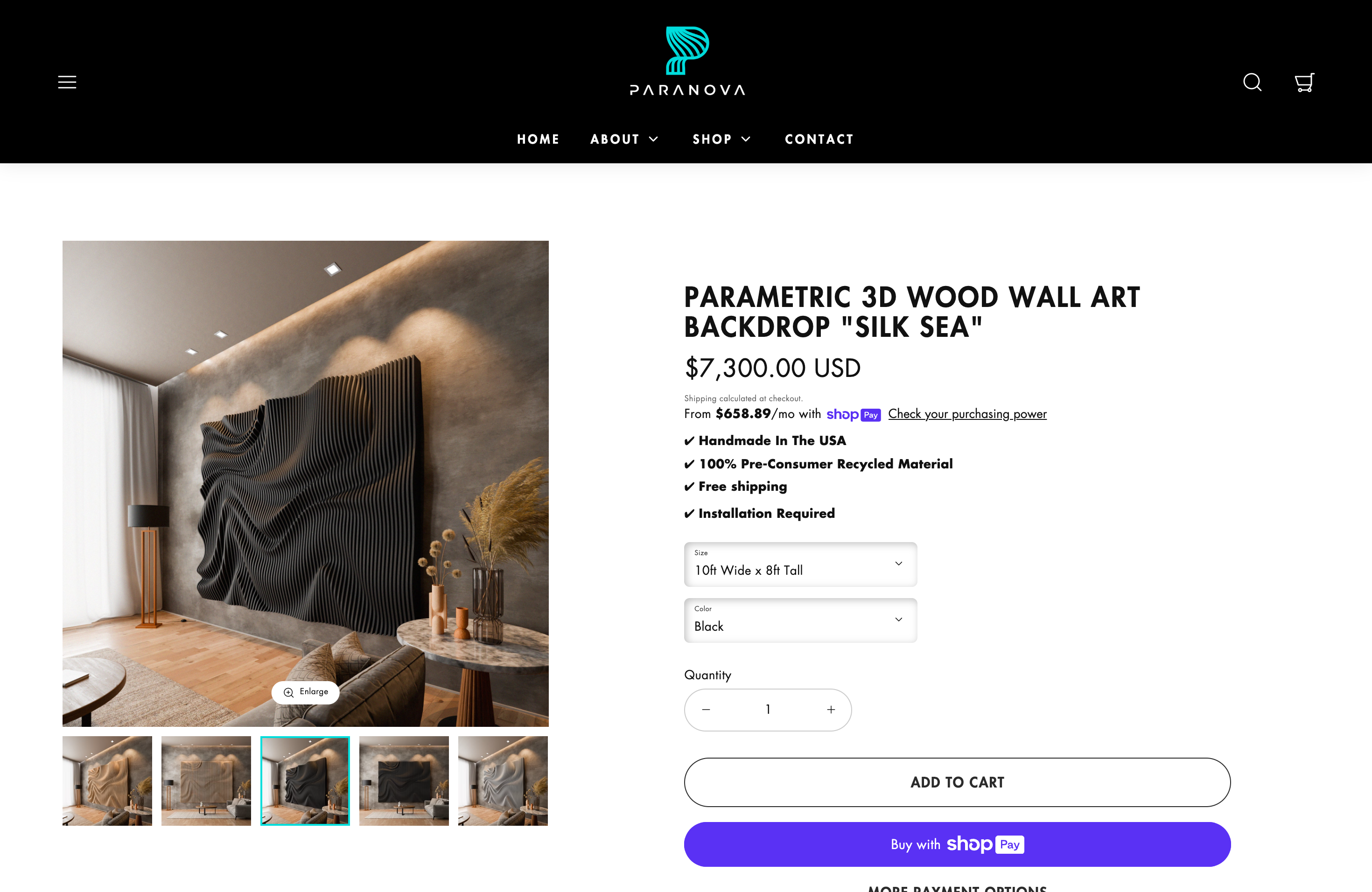The height and width of the screenshot is (892, 1372).
Task: Click the search magnifier icon
Action: tap(1252, 83)
